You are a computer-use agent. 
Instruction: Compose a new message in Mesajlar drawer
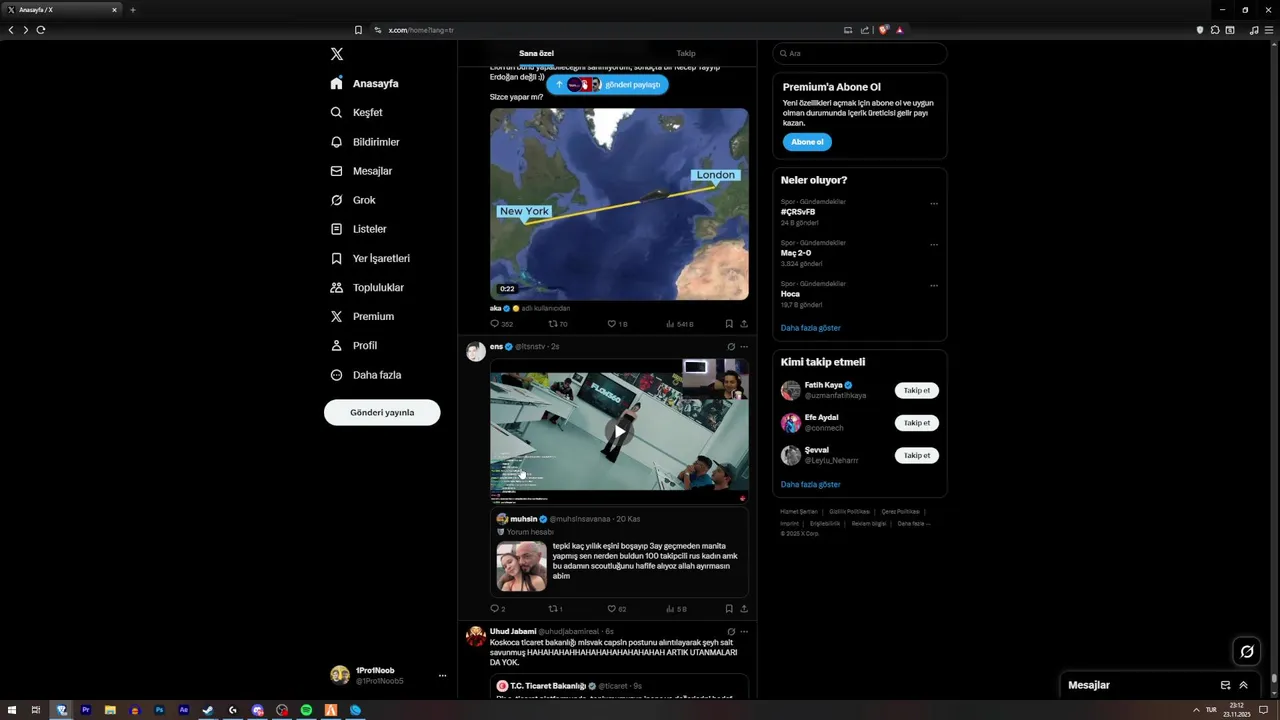(1225, 685)
